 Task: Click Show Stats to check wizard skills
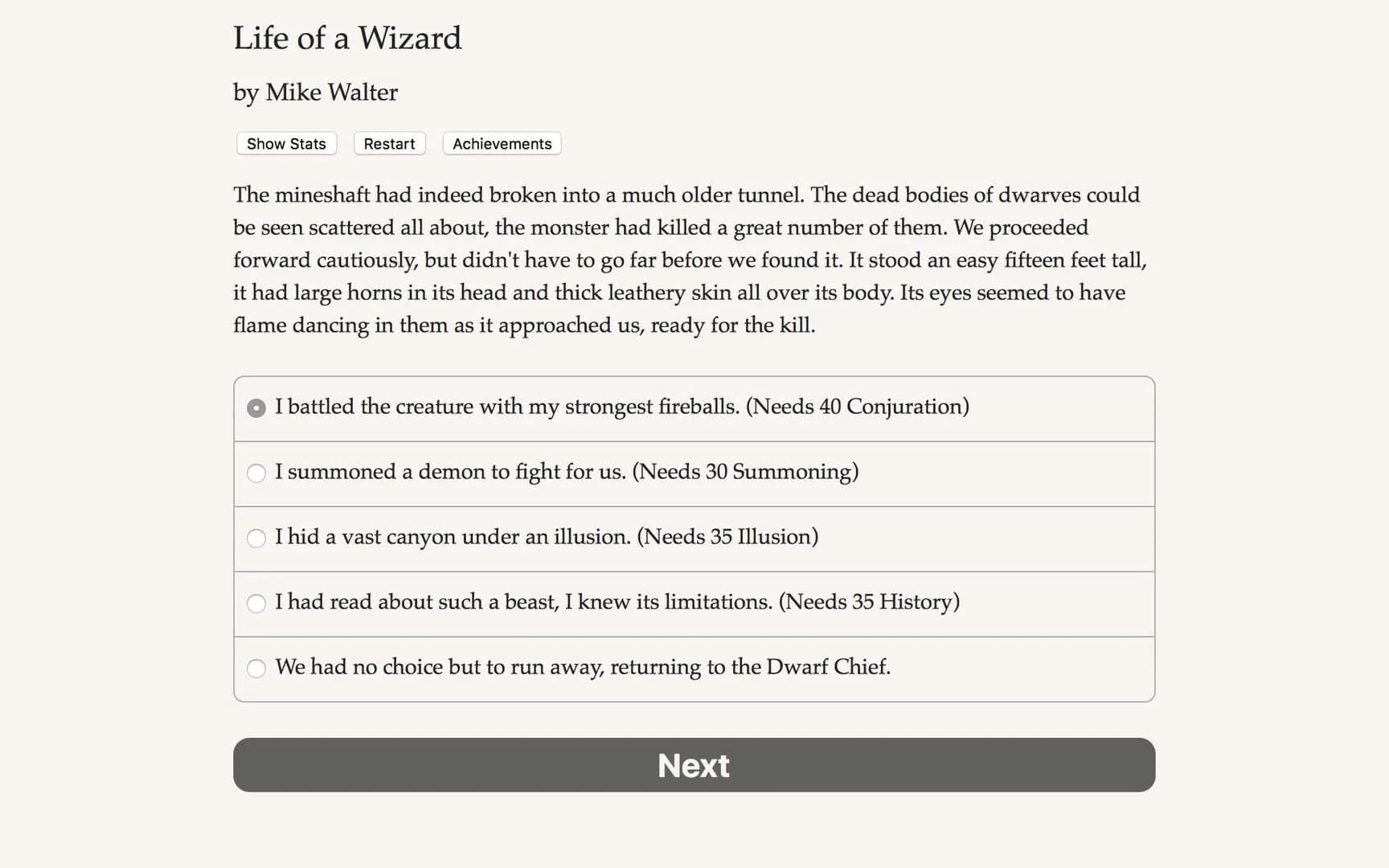(x=285, y=143)
